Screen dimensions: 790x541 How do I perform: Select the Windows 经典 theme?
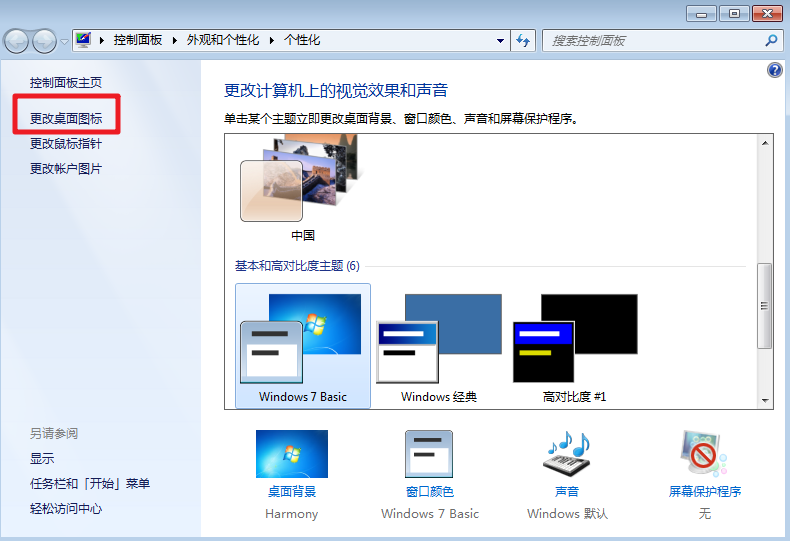(x=439, y=346)
